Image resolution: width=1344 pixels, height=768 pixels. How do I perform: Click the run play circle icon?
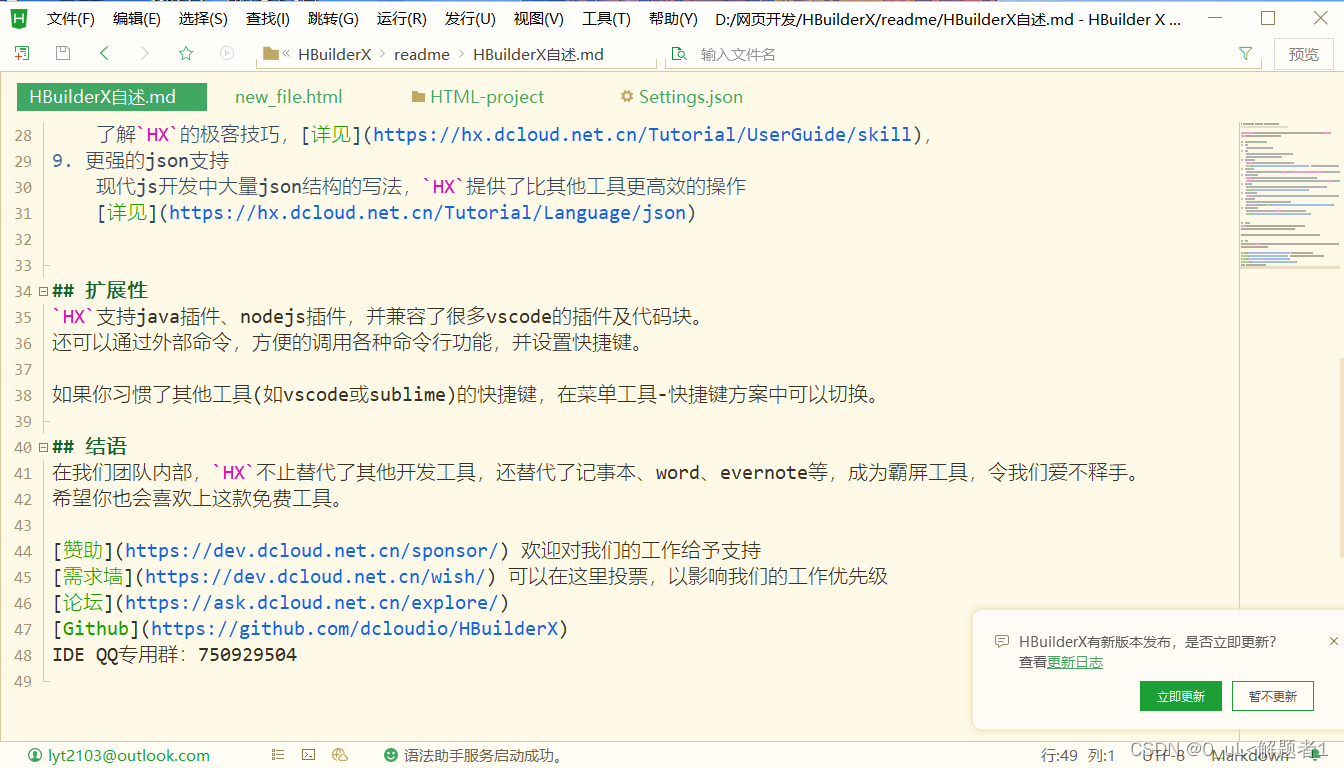coord(227,54)
